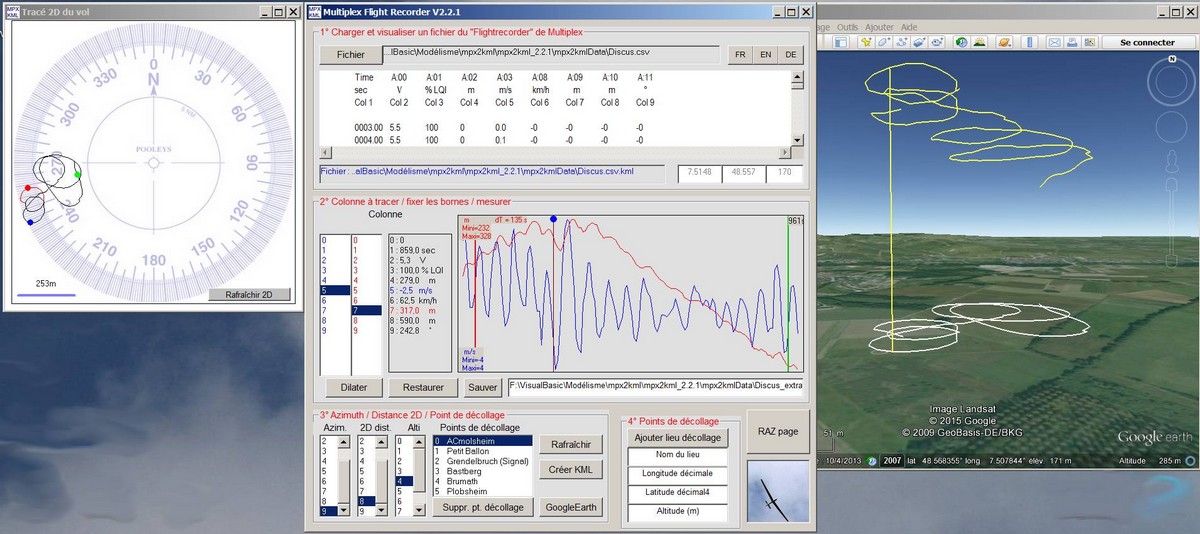Click the 2007 date label in Google Earth
Viewport: 1200px width, 534px height.
pos(890,461)
